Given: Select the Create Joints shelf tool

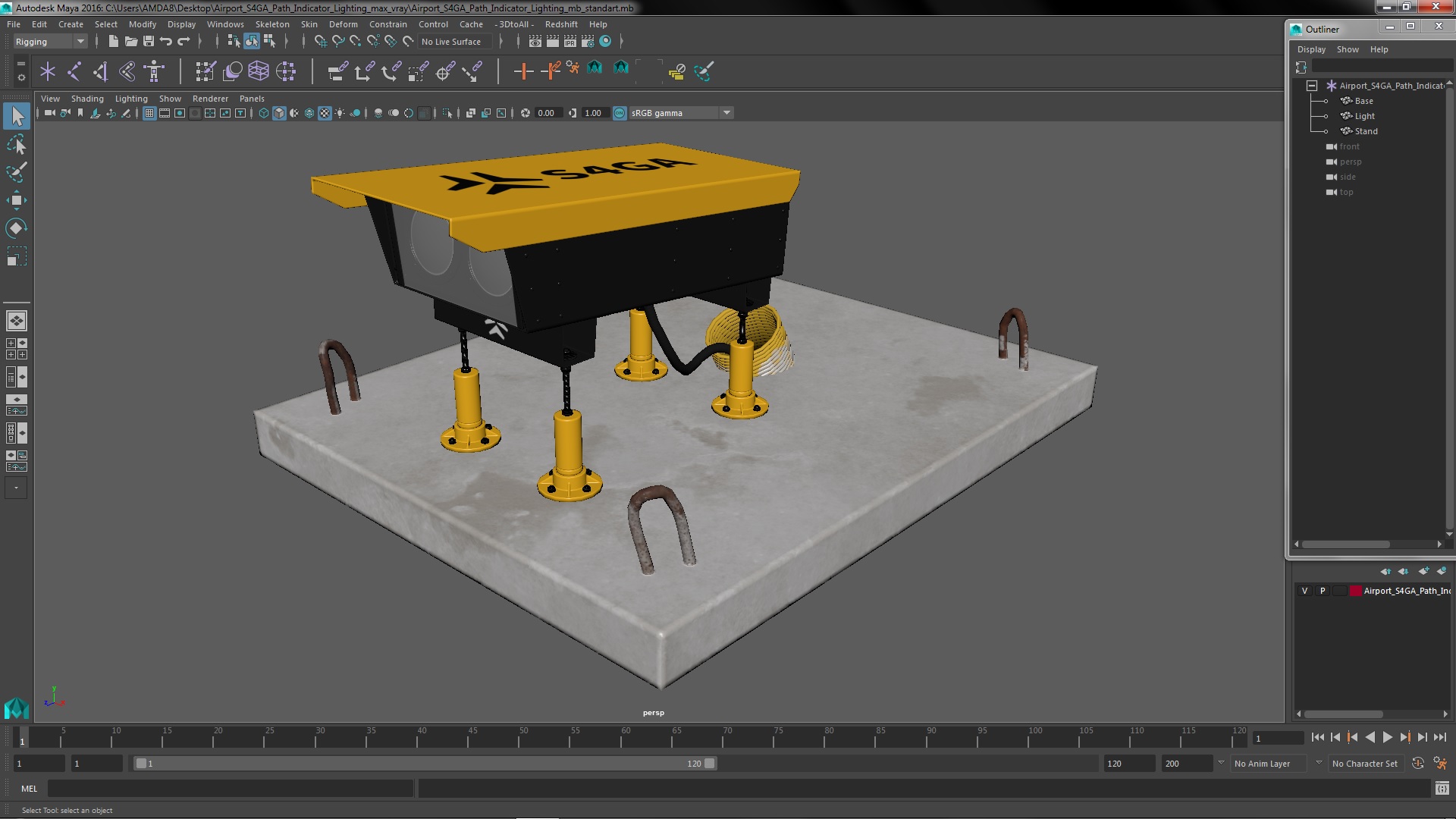Looking at the screenshot, I should point(74,72).
